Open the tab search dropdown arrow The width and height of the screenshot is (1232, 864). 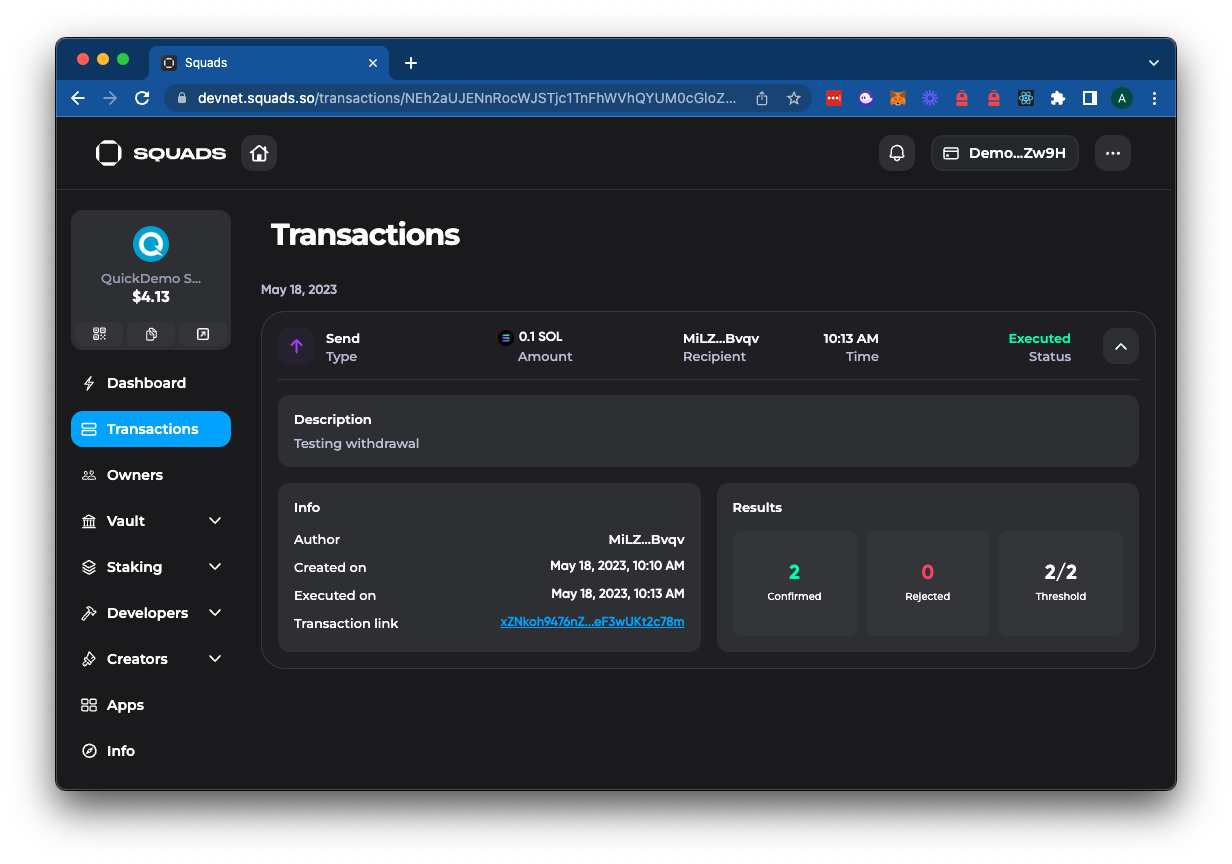(1154, 63)
